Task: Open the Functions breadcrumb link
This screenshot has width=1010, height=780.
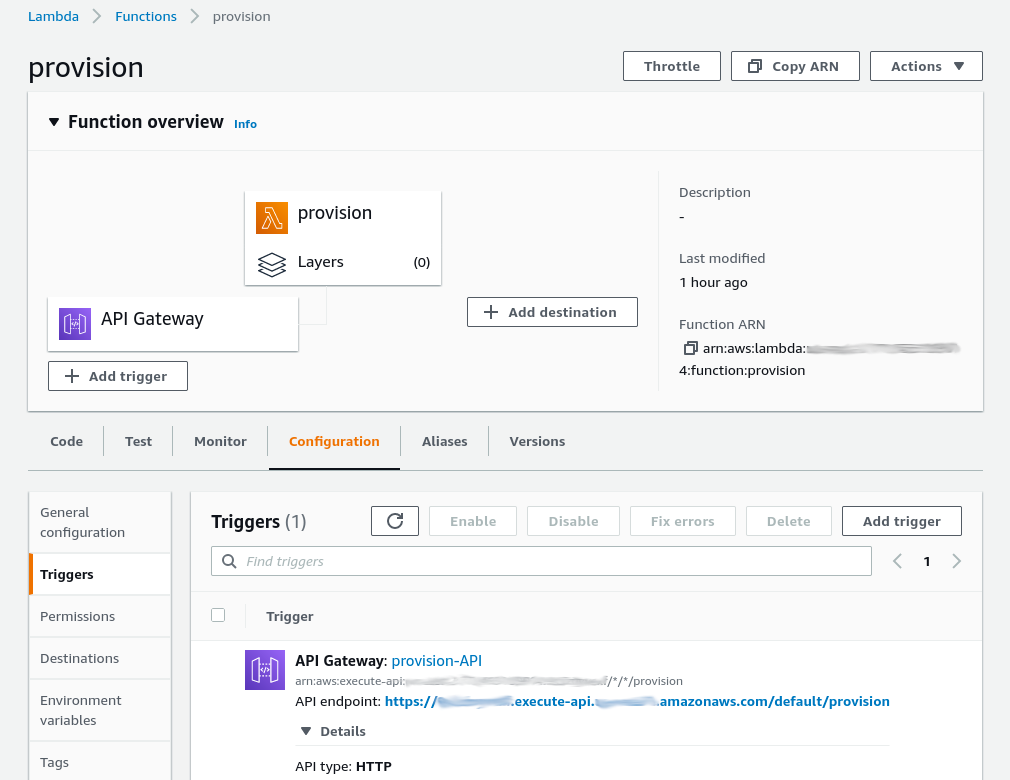Action: point(146,16)
